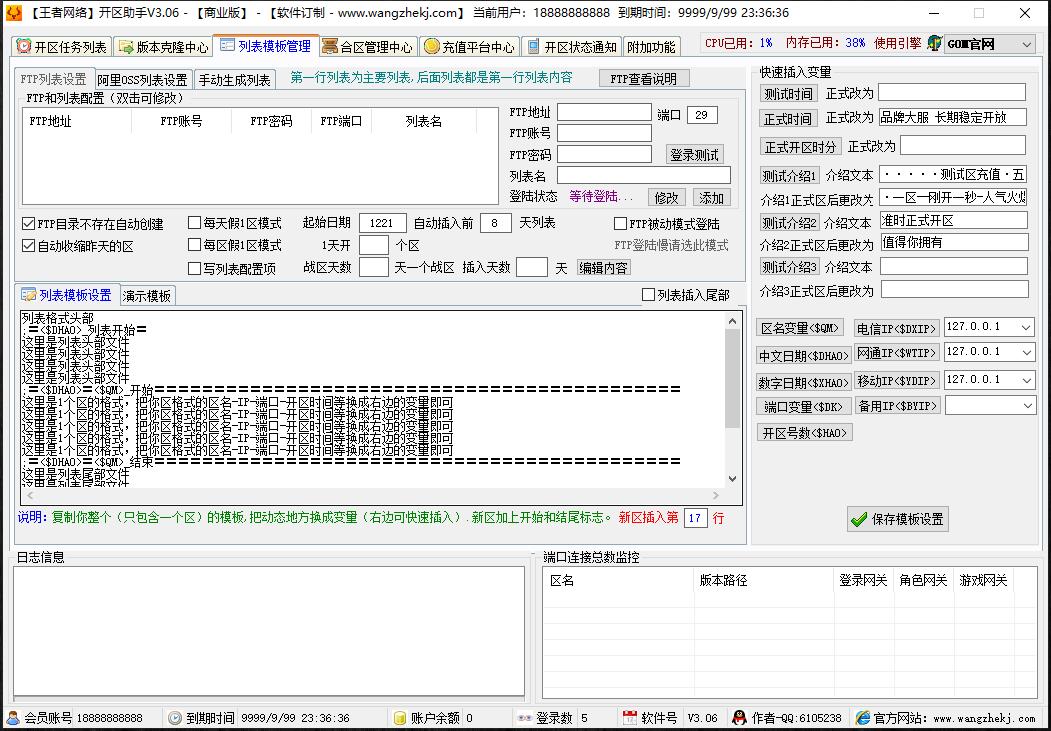Open the 网通IP 127.0.0.1 dropdown

[x=1026, y=352]
